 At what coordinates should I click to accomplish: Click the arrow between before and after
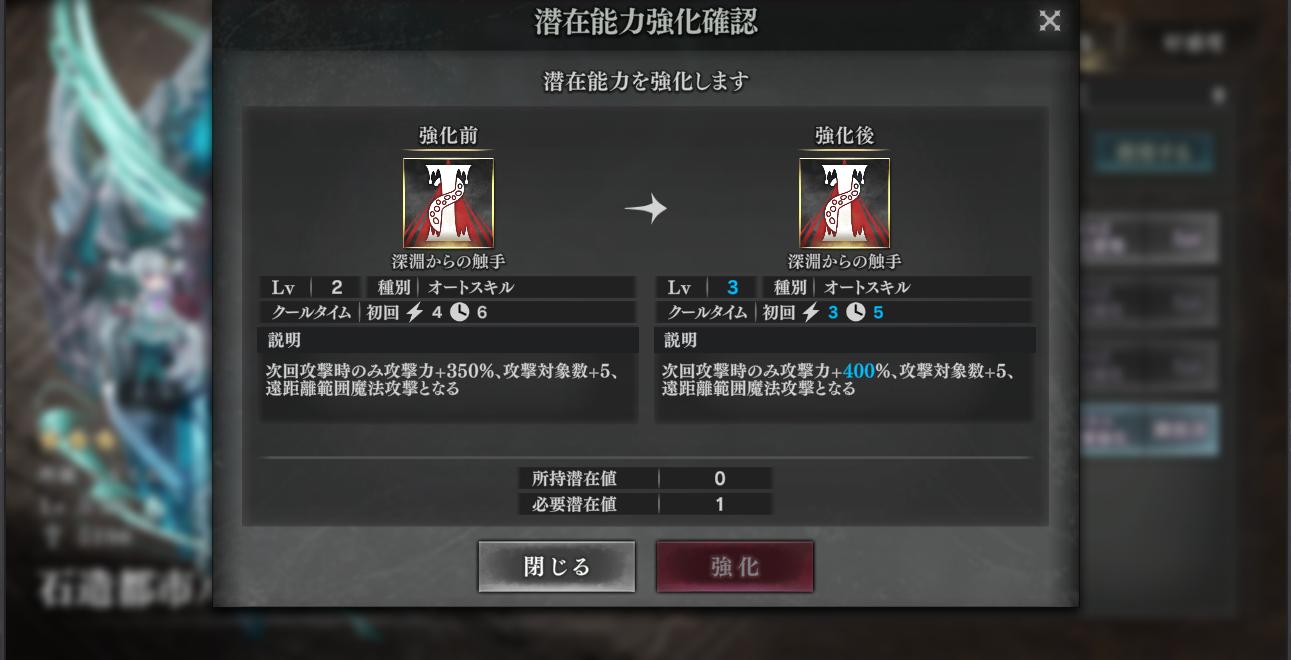[x=645, y=209]
